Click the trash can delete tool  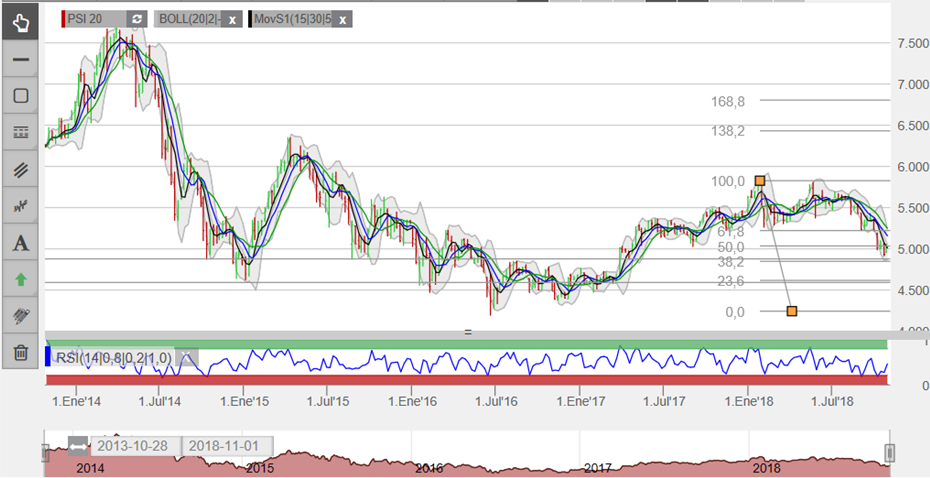click(21, 352)
